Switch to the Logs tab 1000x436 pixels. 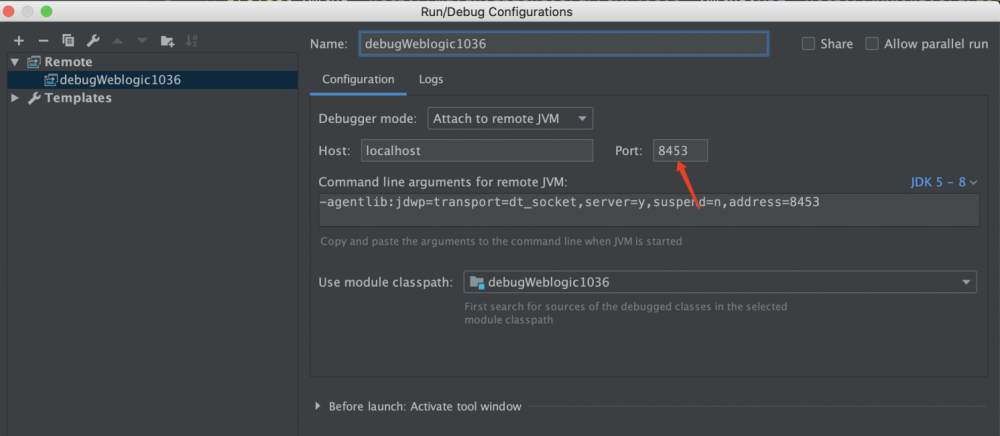[431, 79]
